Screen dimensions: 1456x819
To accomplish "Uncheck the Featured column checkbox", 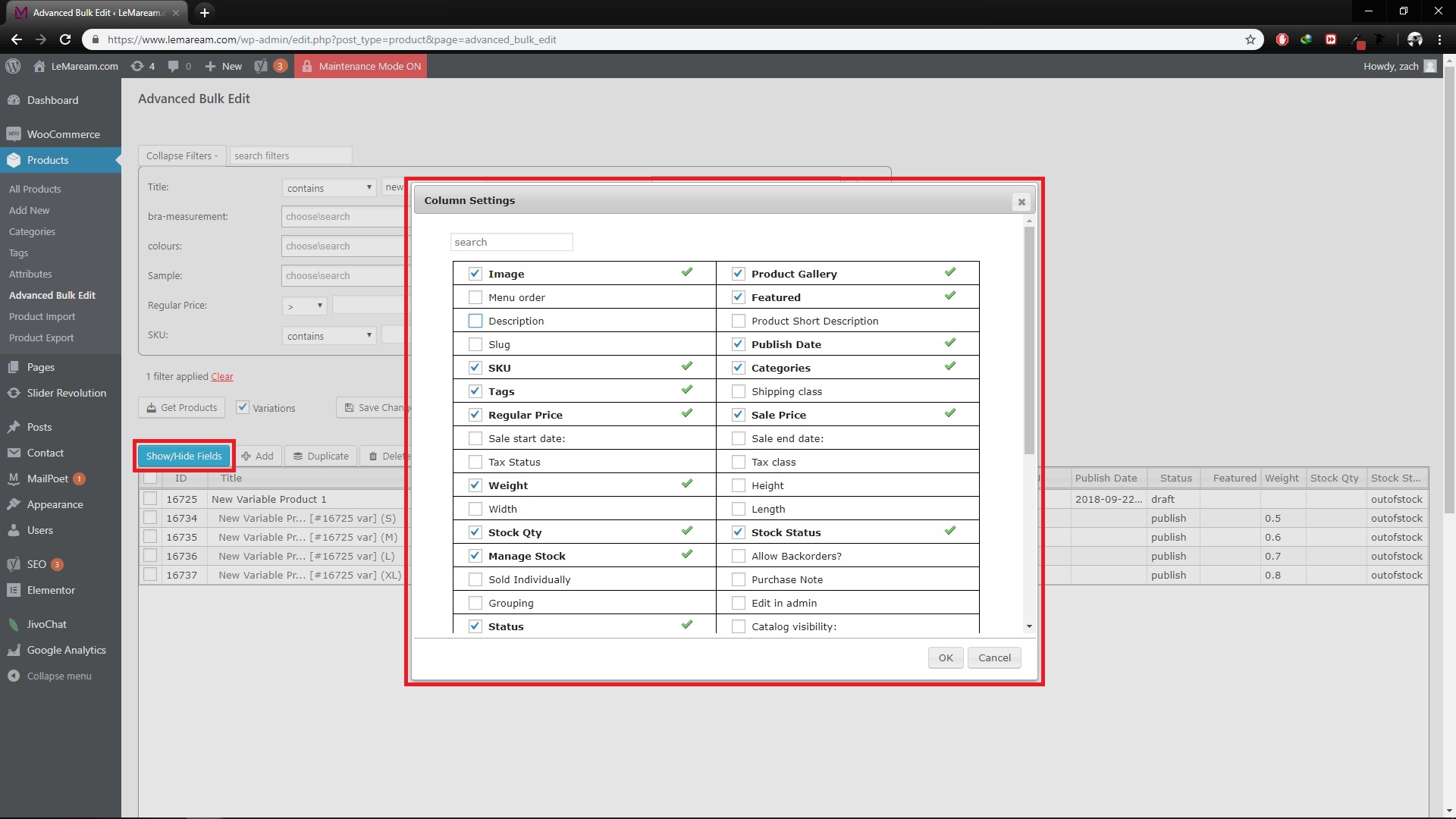I will tap(739, 297).
